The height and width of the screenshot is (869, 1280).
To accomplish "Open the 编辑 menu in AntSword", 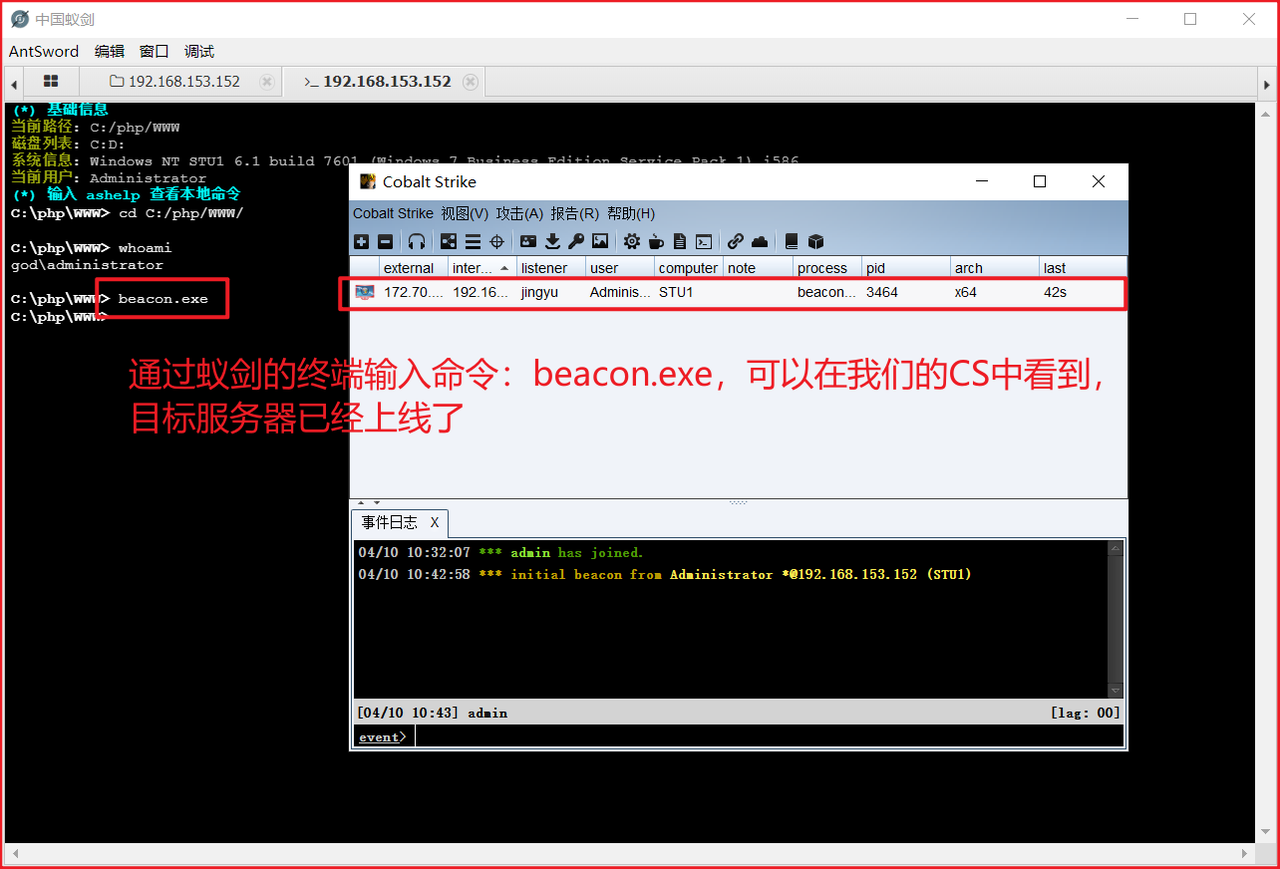I will pyautogui.click(x=110, y=51).
